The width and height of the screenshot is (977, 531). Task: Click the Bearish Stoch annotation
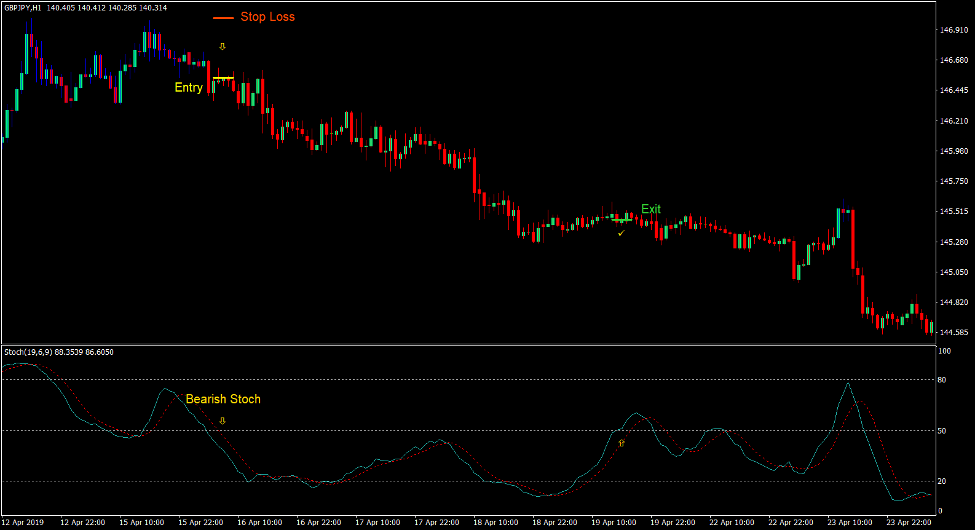click(223, 399)
